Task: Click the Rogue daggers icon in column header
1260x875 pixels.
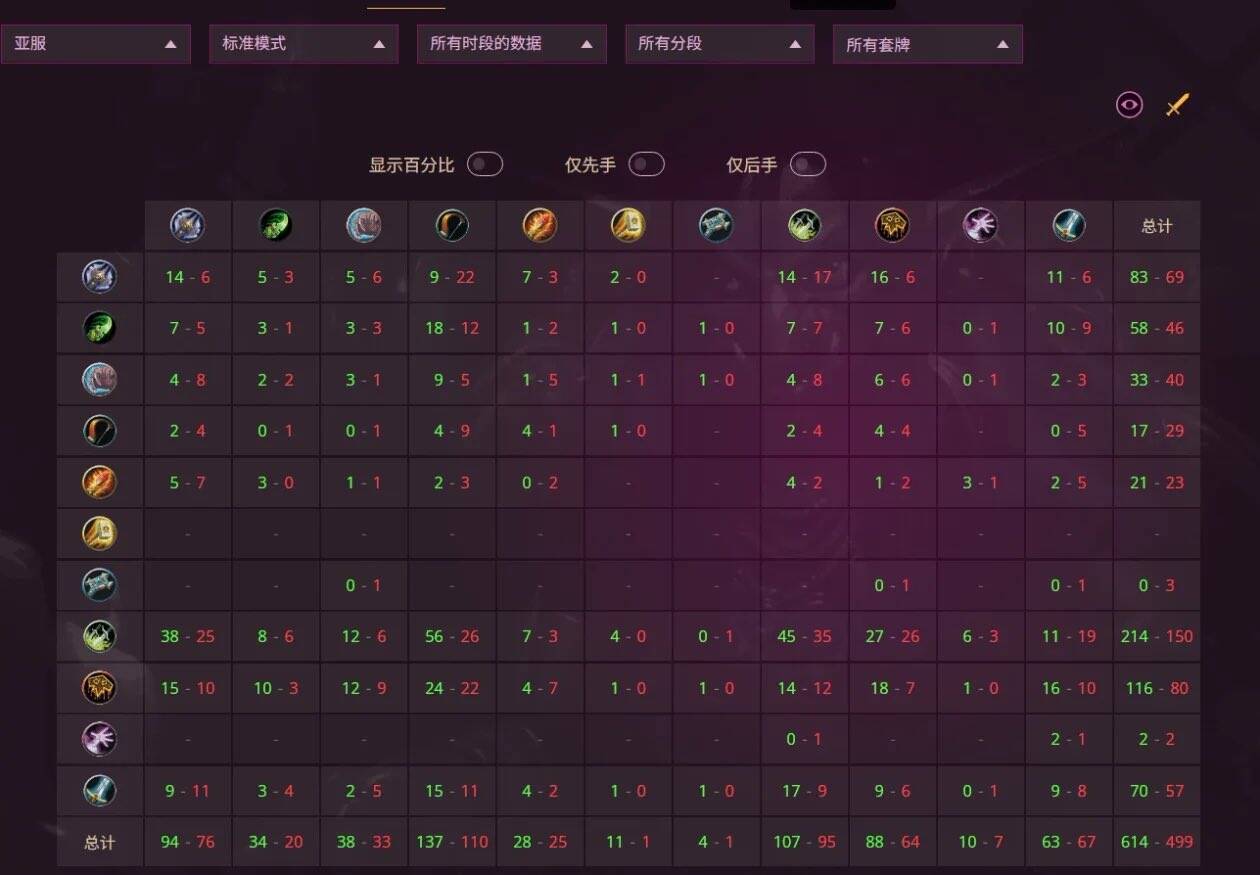Action: click(803, 225)
